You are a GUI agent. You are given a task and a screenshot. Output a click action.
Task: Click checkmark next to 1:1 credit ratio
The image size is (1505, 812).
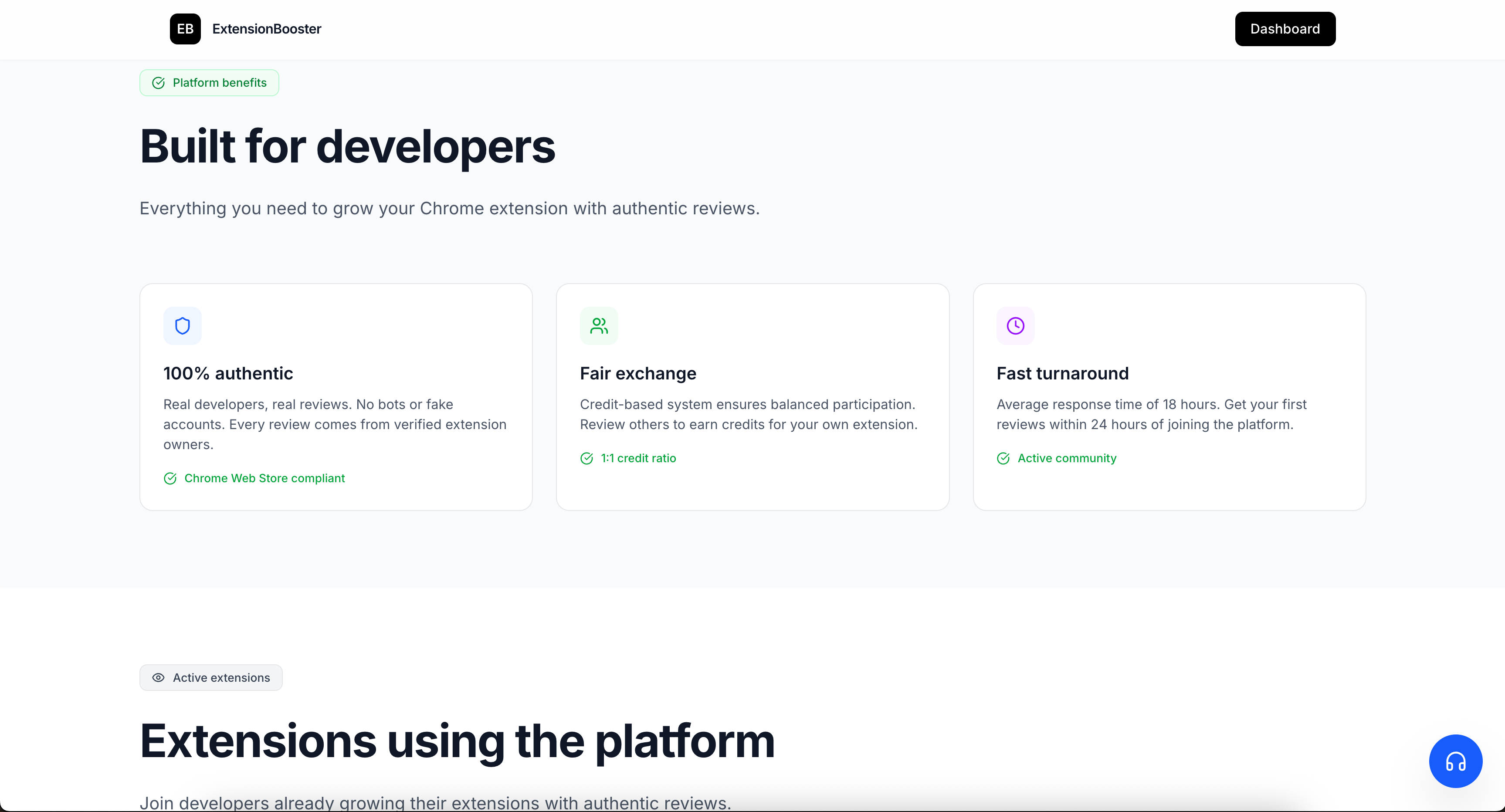pos(586,459)
